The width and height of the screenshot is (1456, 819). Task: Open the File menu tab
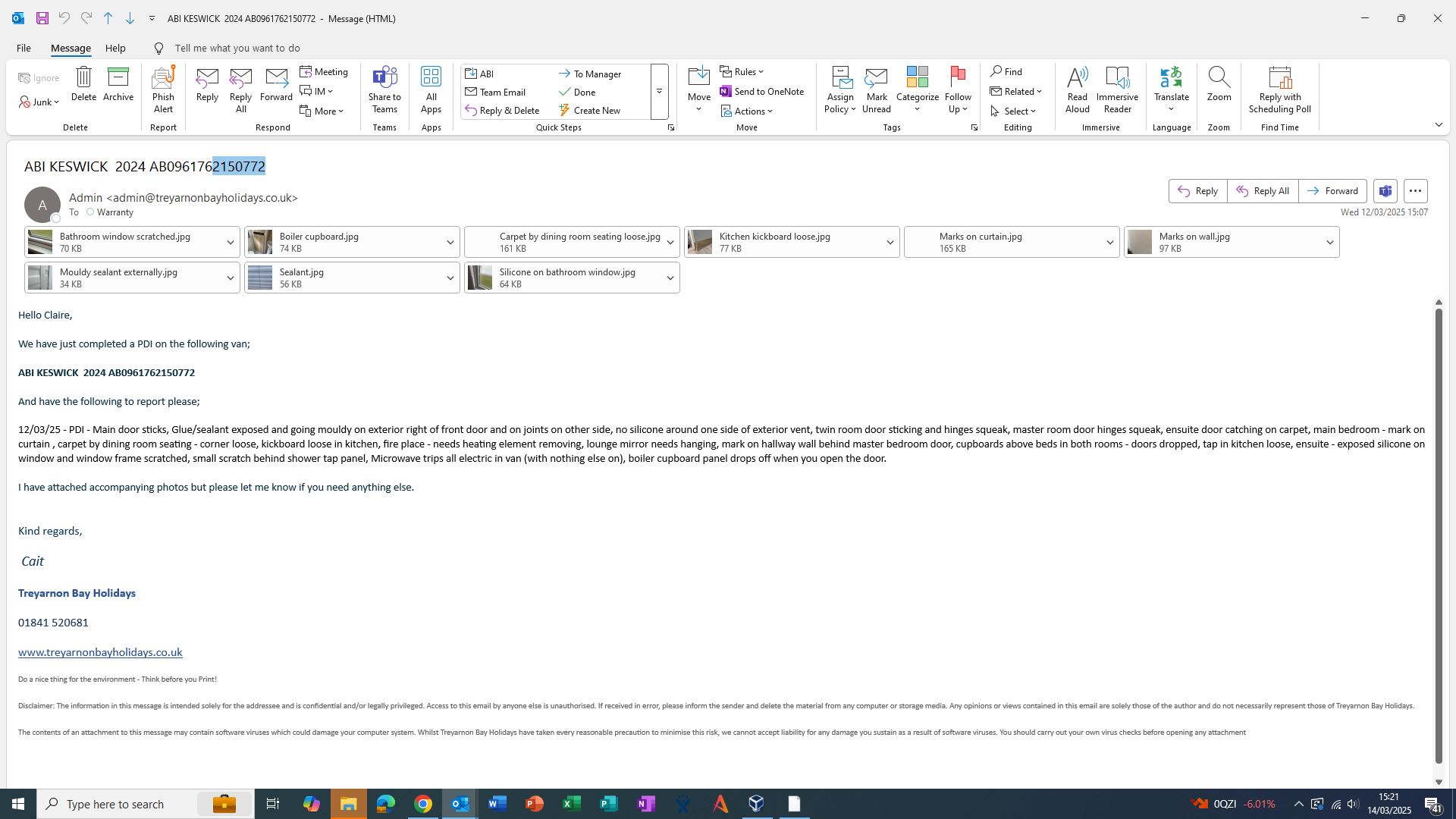tap(24, 48)
